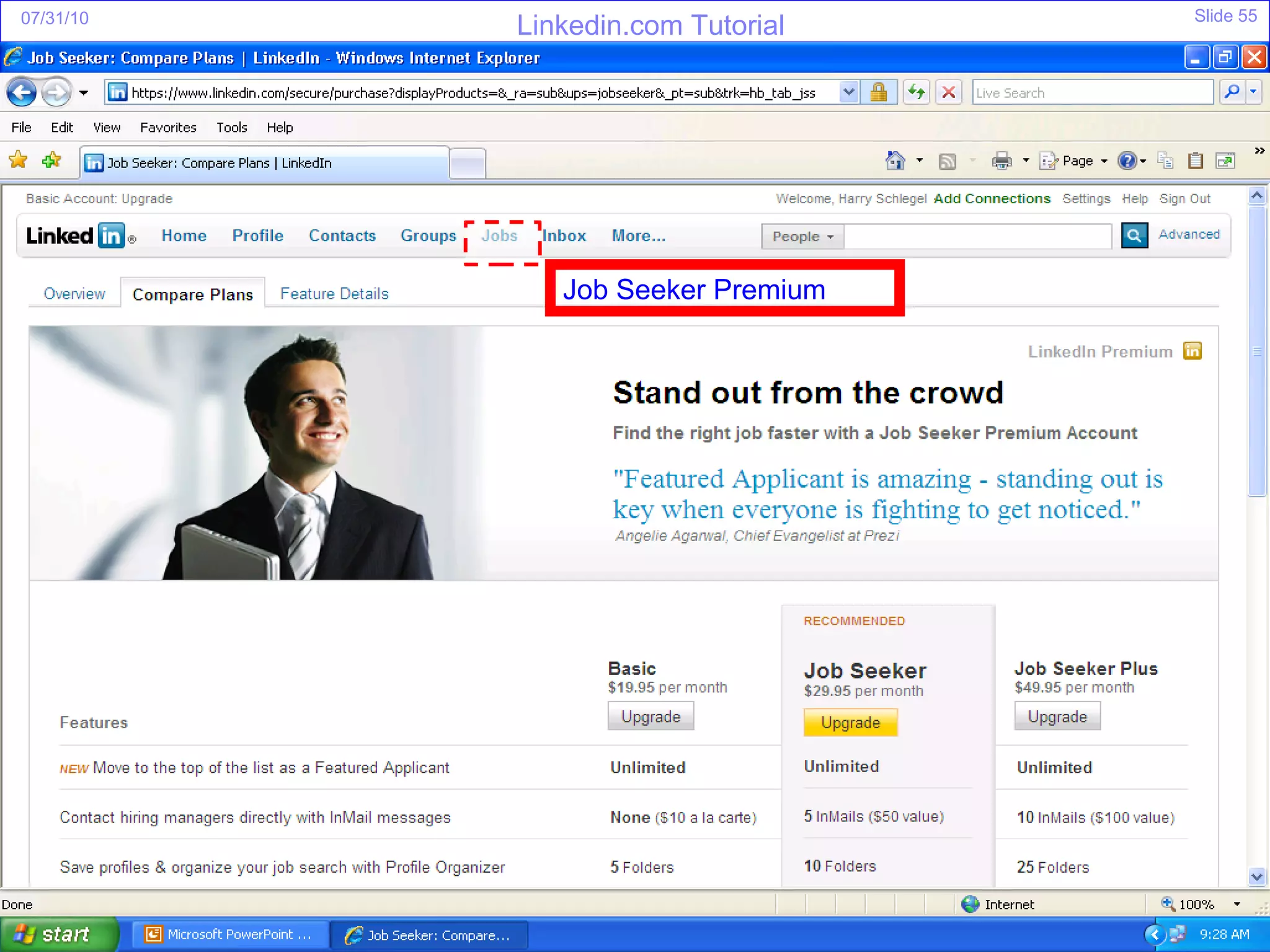The height and width of the screenshot is (952, 1270).
Task: Click the blue LinkedIn search magnifier button
Action: [x=1134, y=236]
